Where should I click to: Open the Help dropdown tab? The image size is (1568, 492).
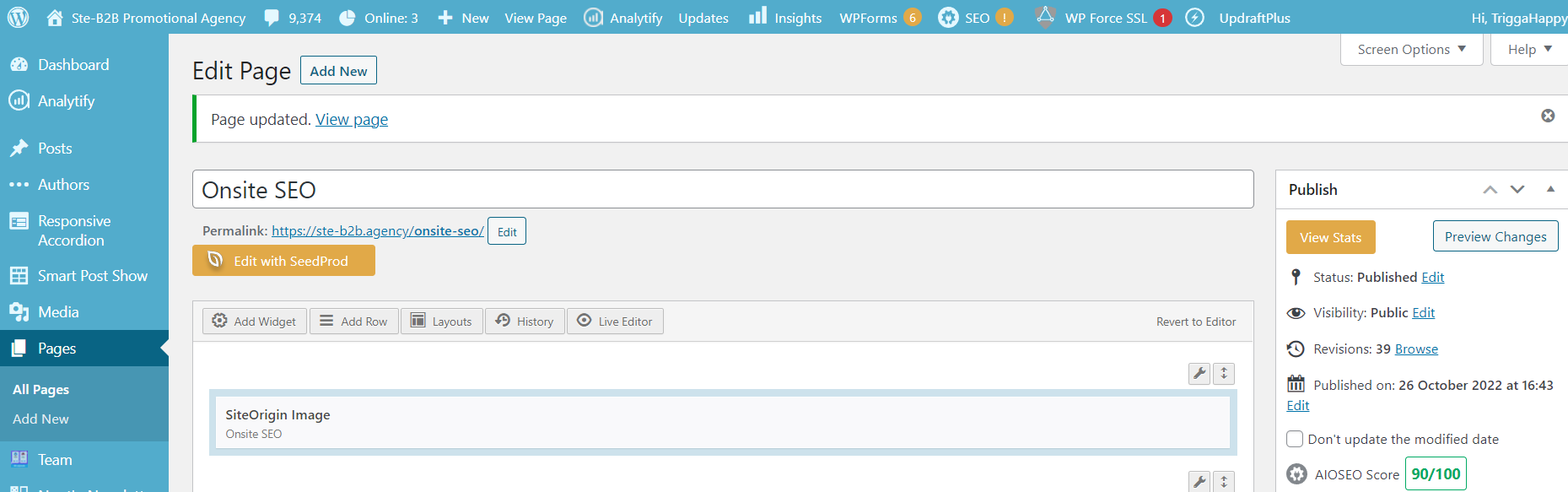tap(1529, 50)
